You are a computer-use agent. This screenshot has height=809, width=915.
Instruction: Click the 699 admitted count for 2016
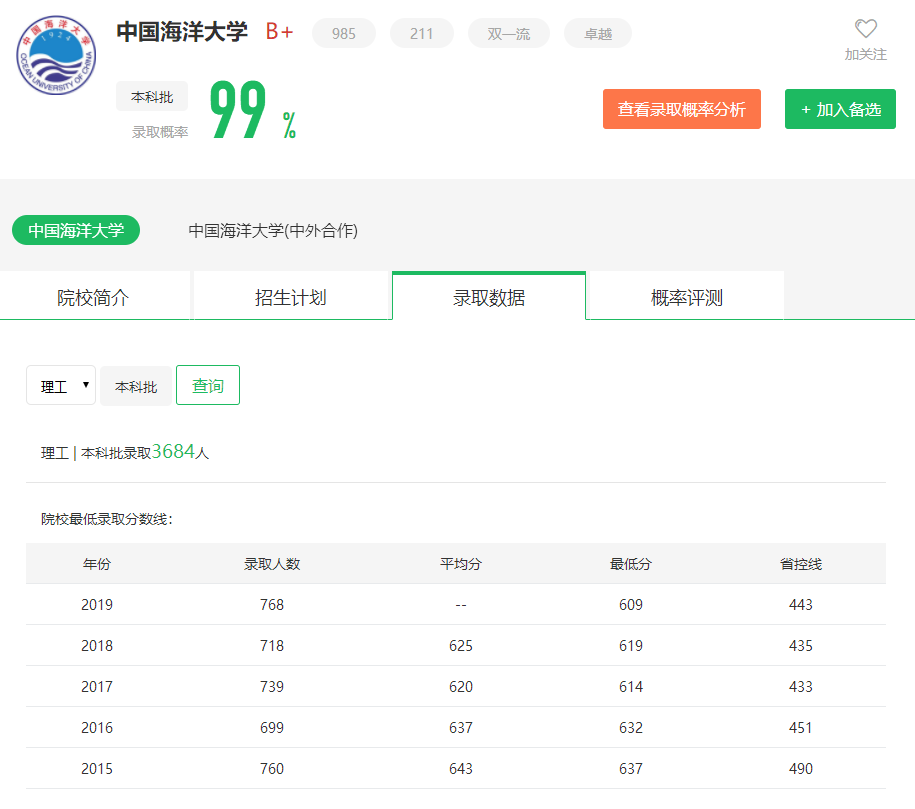pyautogui.click(x=272, y=727)
